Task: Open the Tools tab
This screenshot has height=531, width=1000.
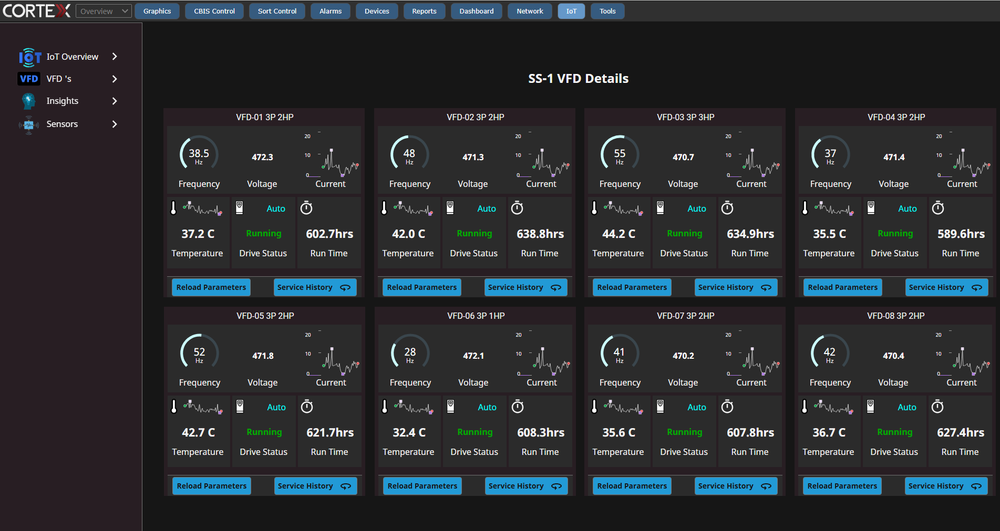Action: pyautogui.click(x=608, y=11)
